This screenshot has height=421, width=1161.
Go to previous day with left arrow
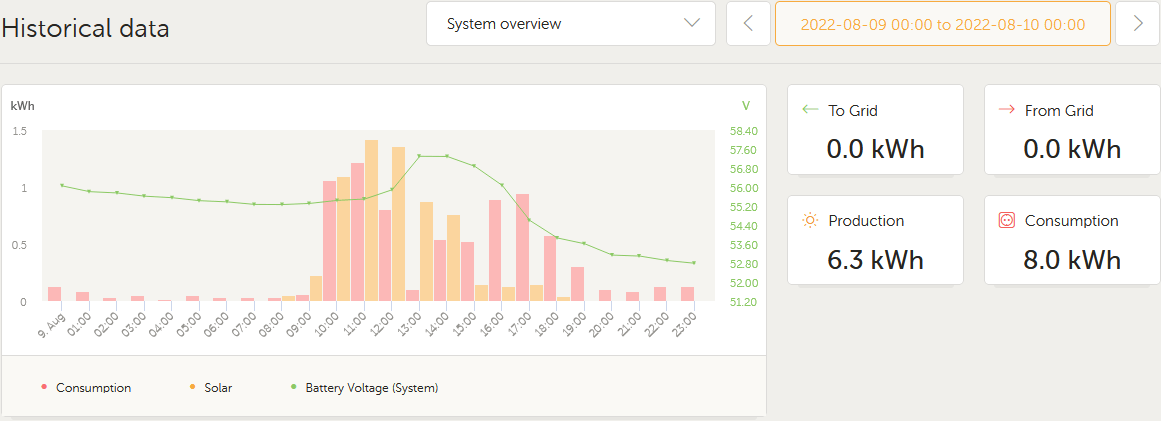pyautogui.click(x=748, y=24)
